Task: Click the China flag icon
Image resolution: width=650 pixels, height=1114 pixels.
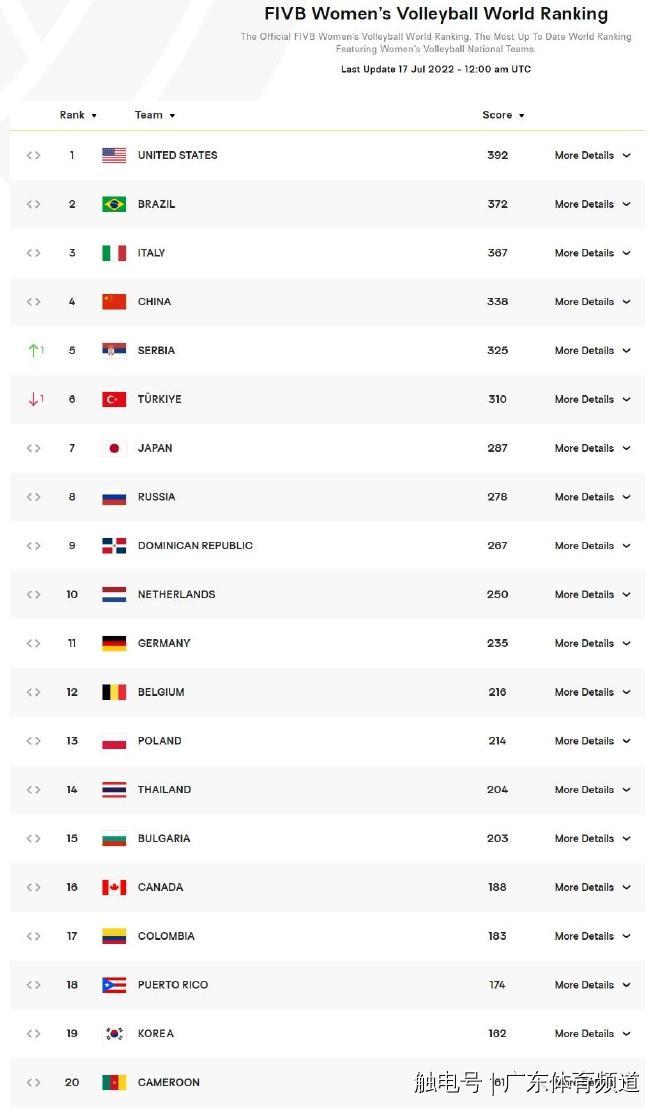Action: coord(114,301)
